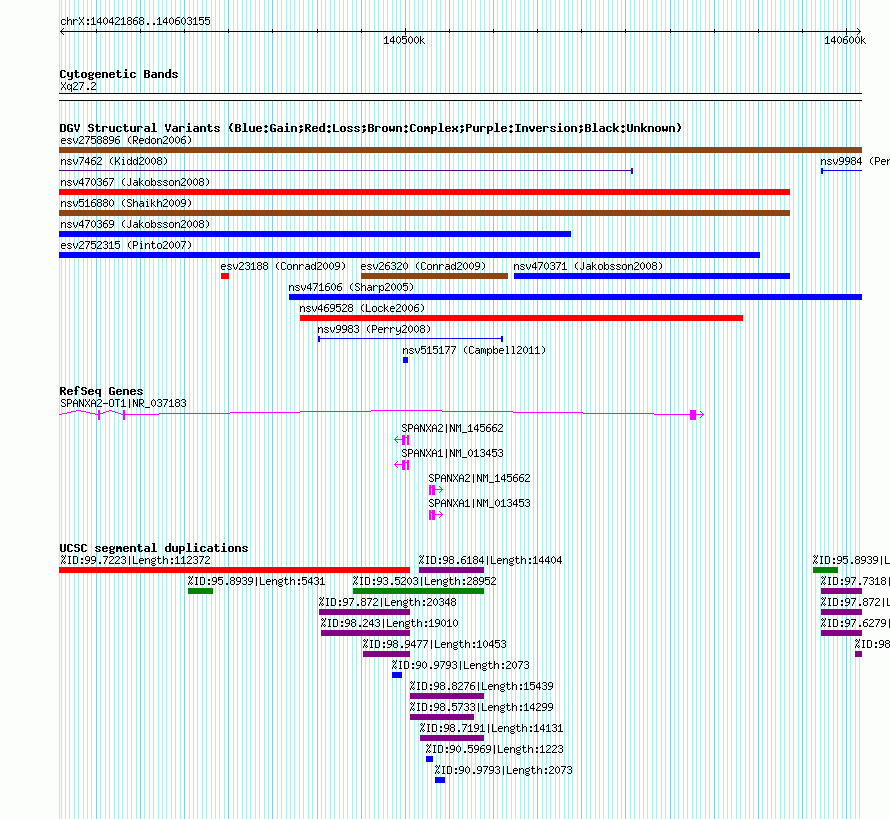Click the 140500k ruler position label
The width and height of the screenshot is (890, 819).
[x=404, y=40]
